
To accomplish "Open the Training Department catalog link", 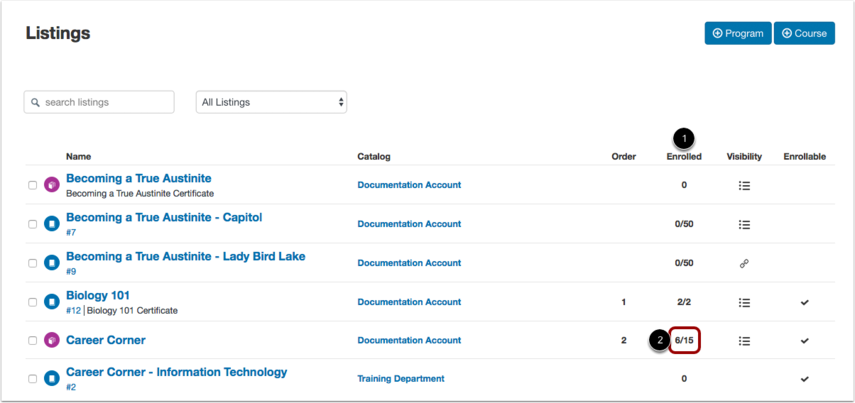I will tap(401, 379).
